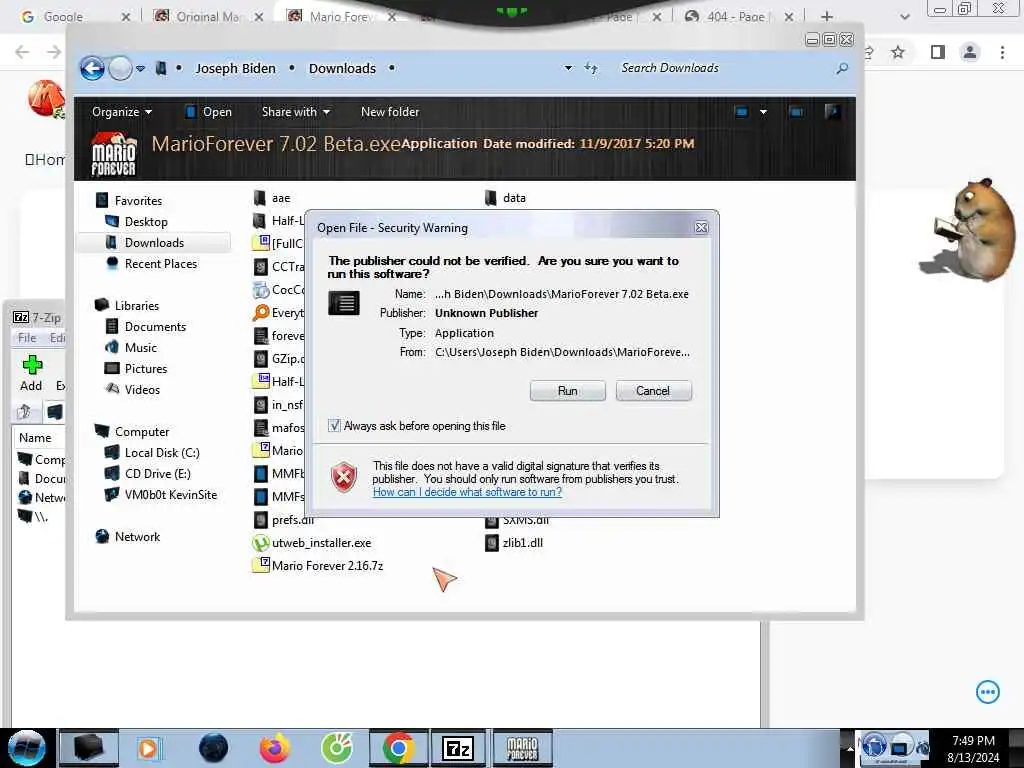
Task: Click Downloads in the address breadcrumb
Action: (x=342, y=69)
